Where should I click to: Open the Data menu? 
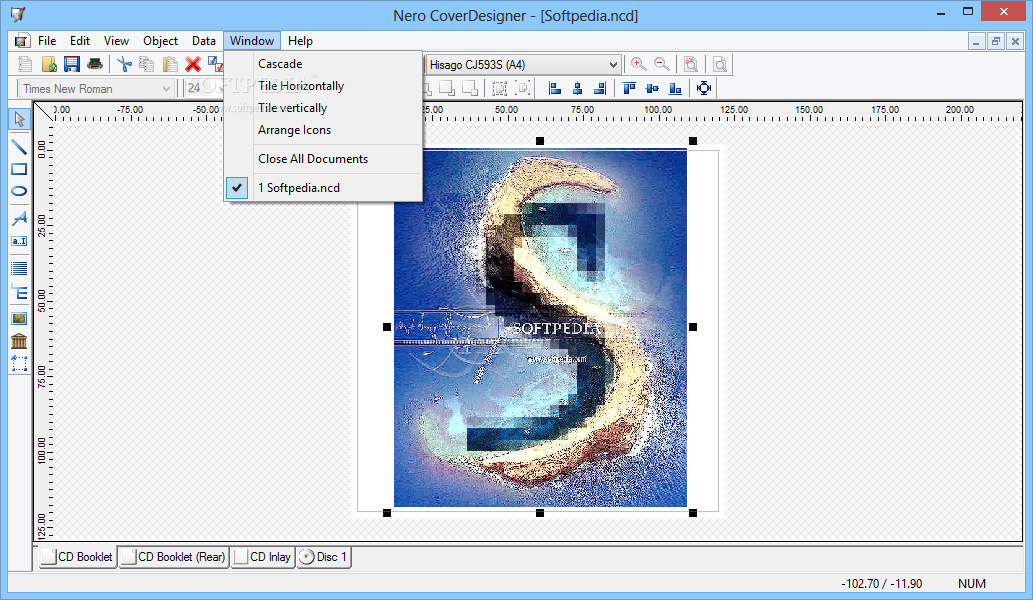pos(204,41)
